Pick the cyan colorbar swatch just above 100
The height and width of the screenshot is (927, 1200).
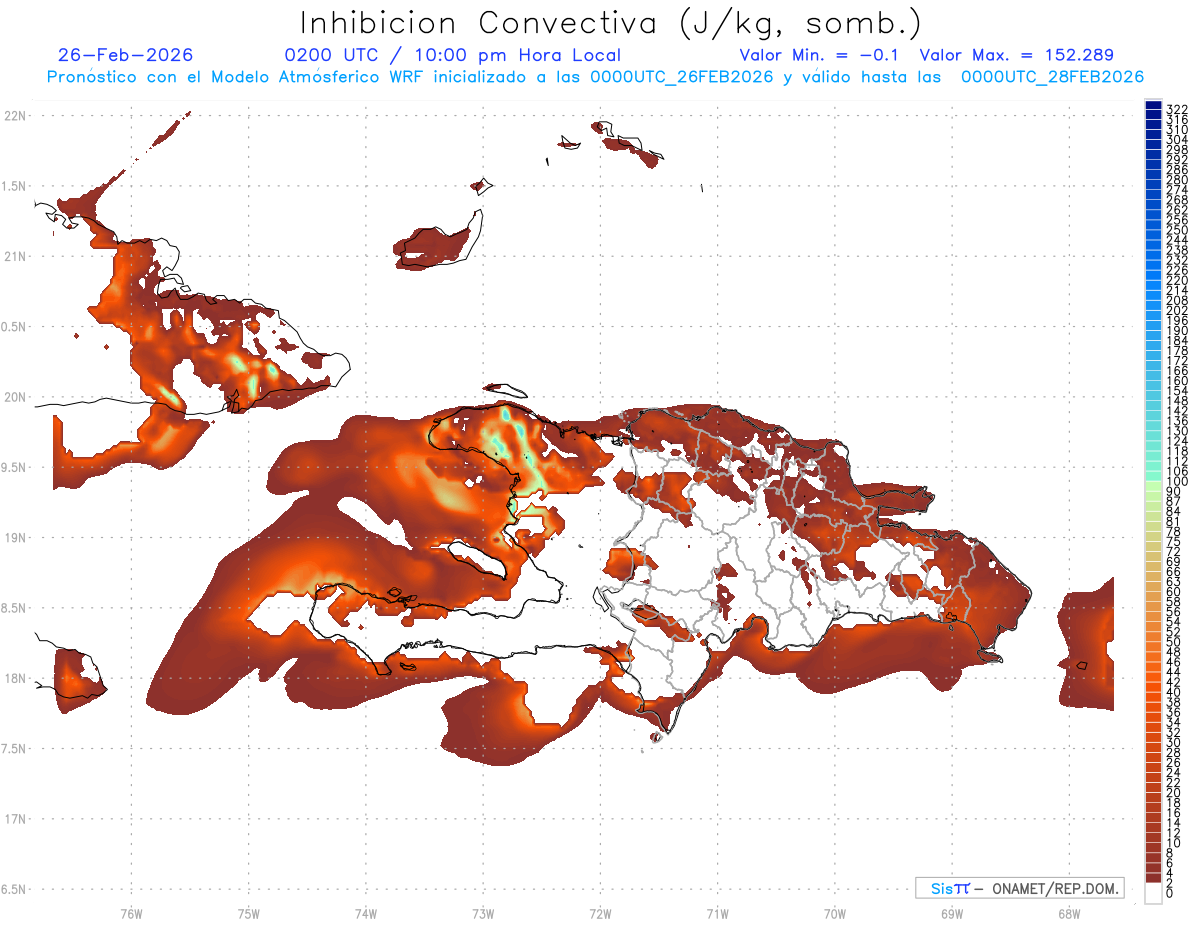coord(1153,476)
